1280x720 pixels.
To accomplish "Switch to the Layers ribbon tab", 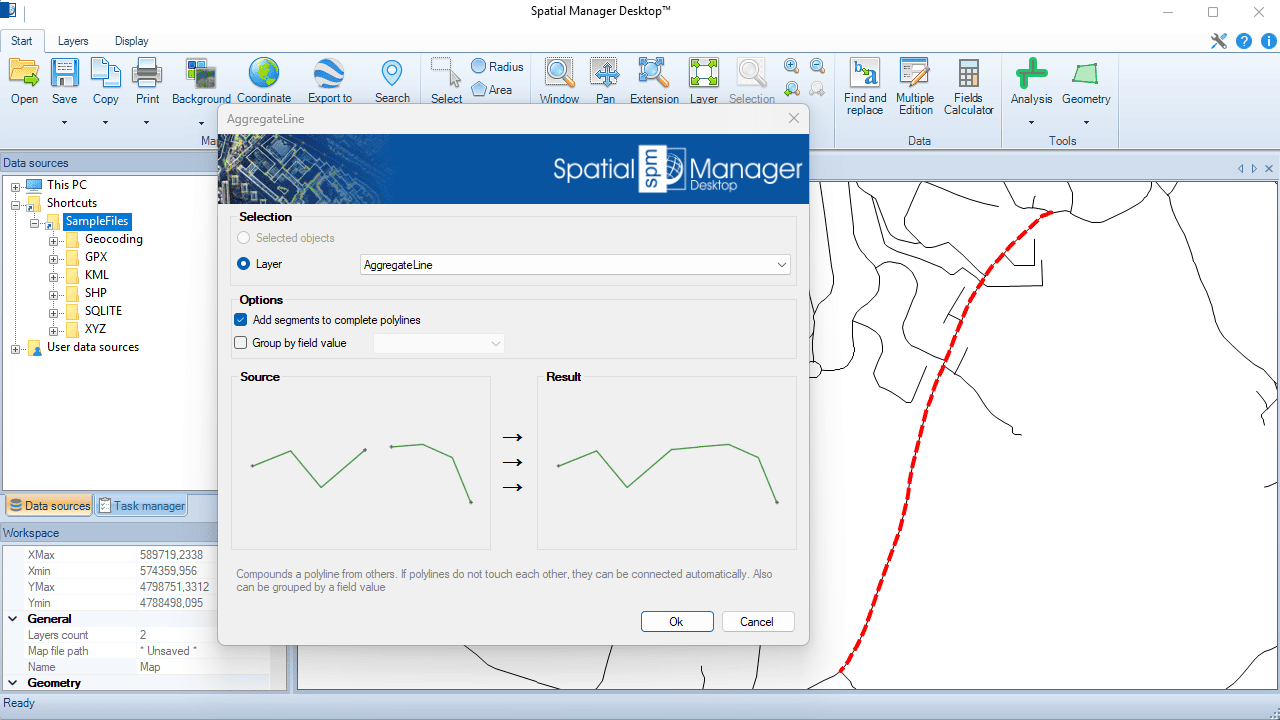I will pyautogui.click(x=73, y=41).
